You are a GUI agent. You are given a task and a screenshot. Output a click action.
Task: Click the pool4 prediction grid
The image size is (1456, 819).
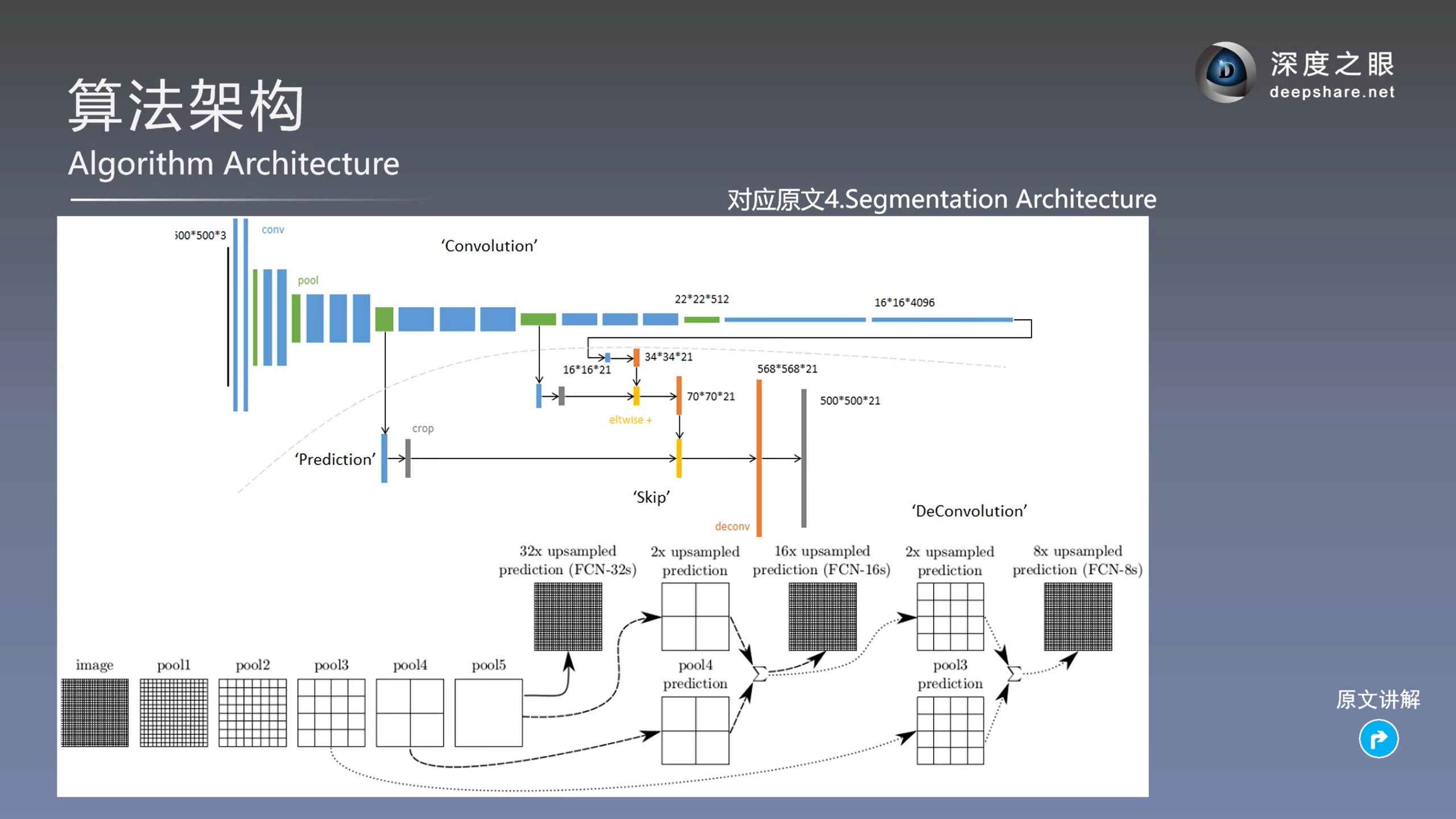click(x=695, y=730)
